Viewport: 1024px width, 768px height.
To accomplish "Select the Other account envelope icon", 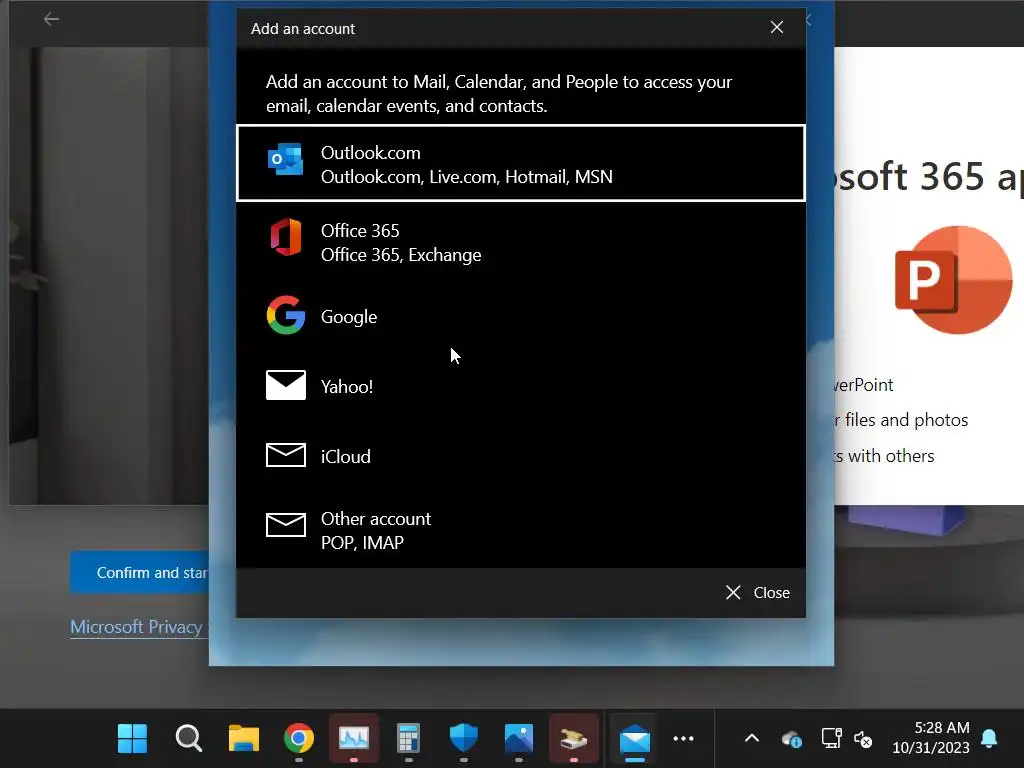I will coord(286,525).
